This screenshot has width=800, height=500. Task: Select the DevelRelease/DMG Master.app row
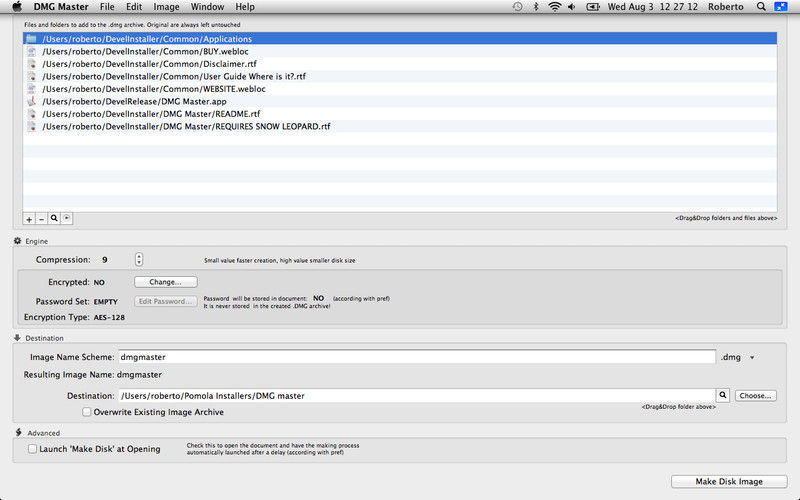(x=400, y=101)
